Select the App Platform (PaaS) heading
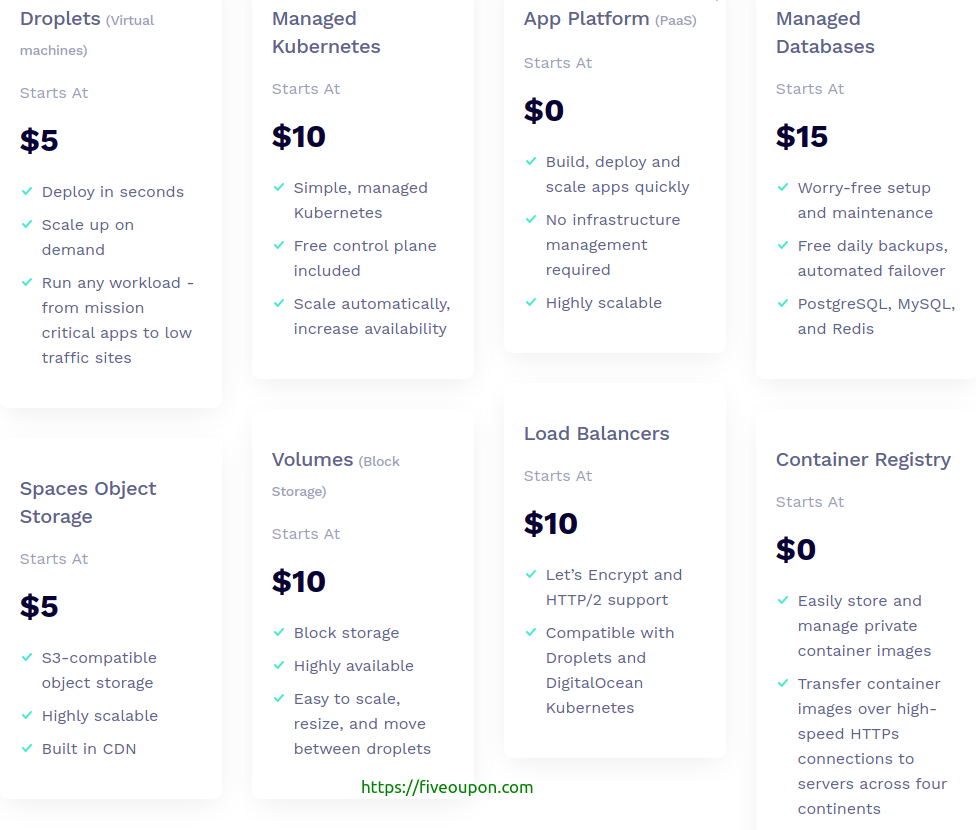The image size is (976, 830). coord(610,19)
